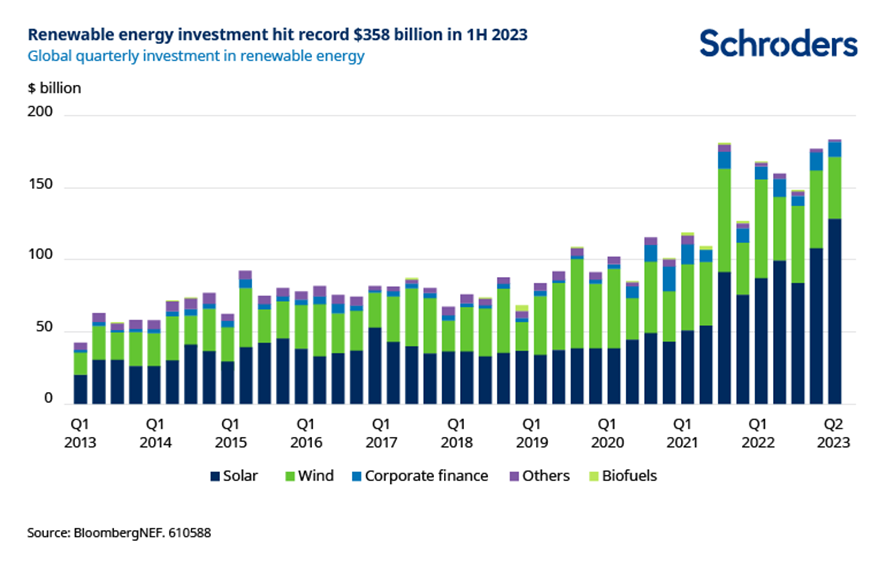Select the Solar legend color square

point(215,476)
